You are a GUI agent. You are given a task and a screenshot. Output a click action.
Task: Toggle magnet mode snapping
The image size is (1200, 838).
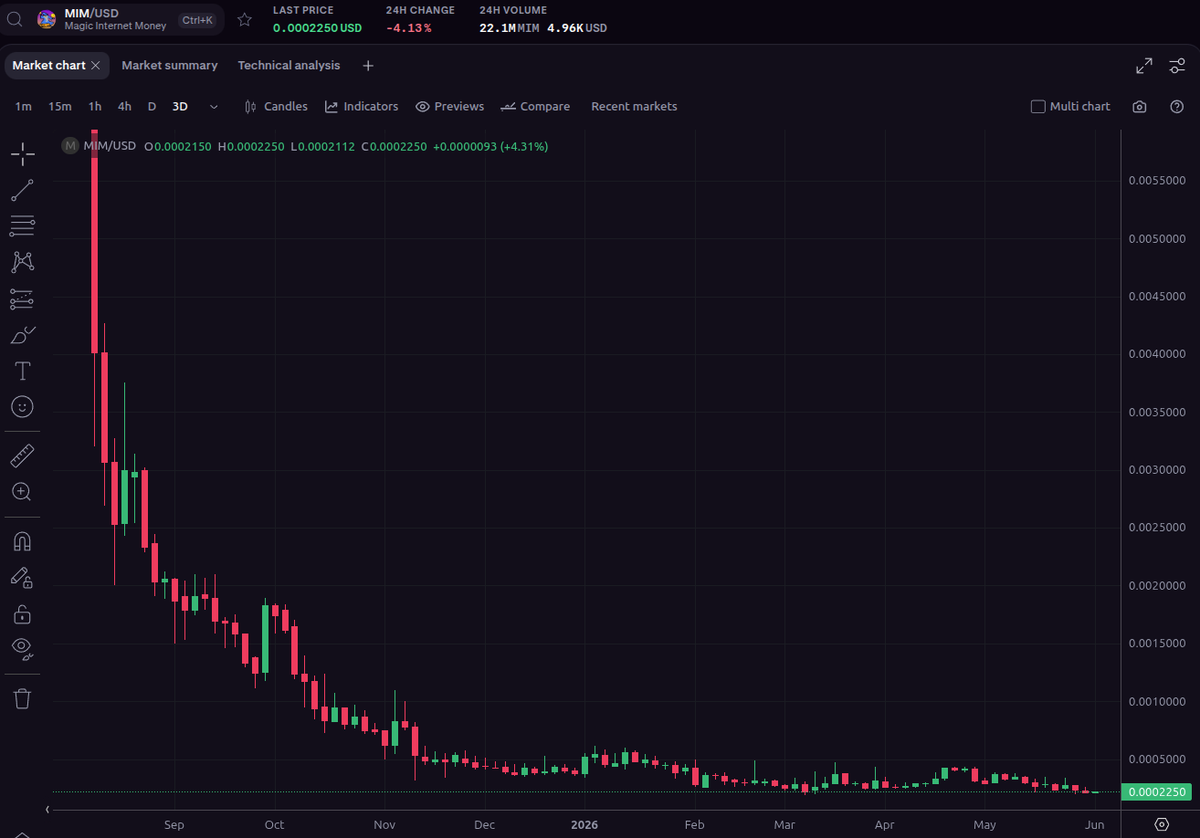point(22,541)
